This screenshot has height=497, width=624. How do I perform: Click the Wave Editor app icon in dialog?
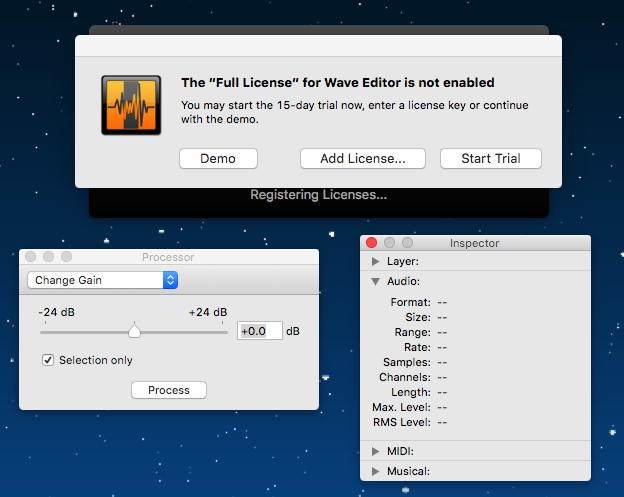(131, 105)
